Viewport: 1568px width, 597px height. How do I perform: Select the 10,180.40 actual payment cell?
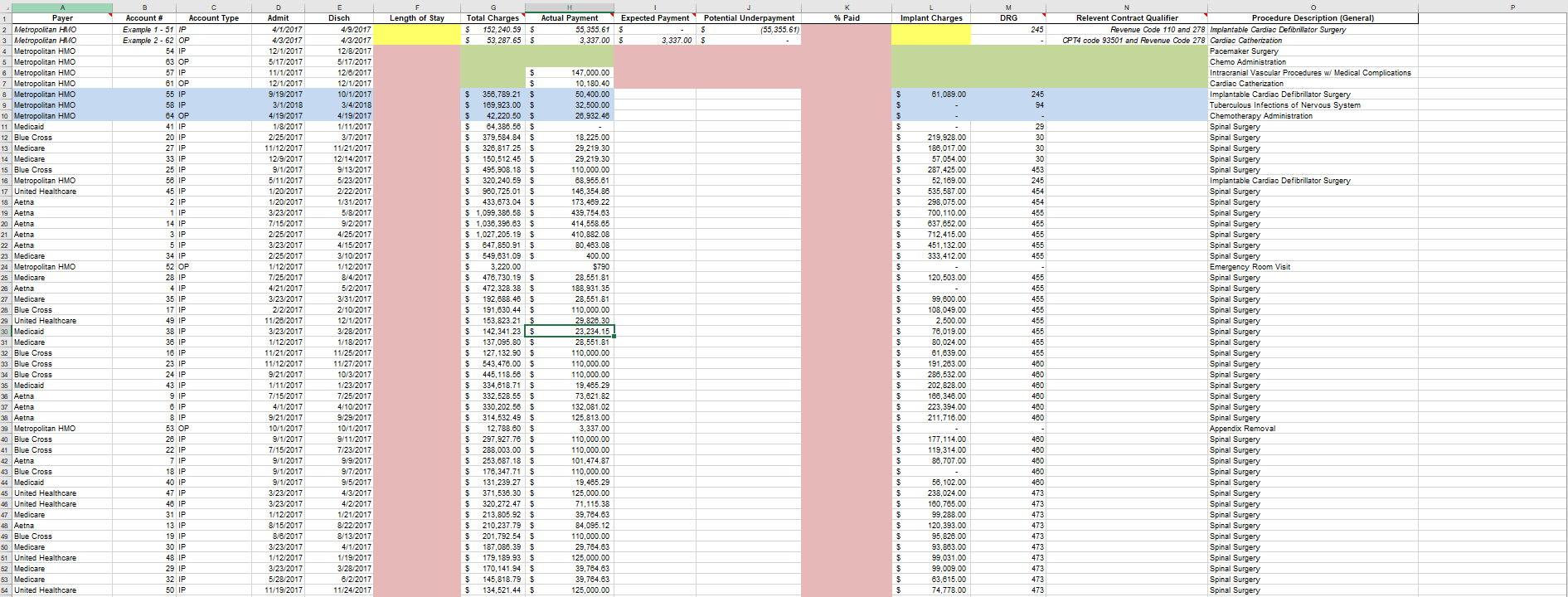pyautogui.click(x=570, y=84)
